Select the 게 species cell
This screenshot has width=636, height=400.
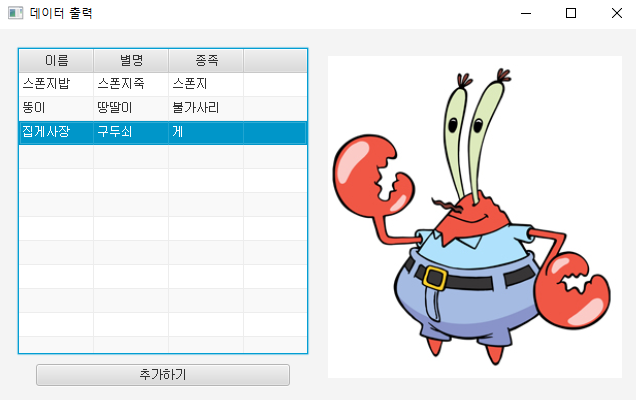tap(206, 132)
